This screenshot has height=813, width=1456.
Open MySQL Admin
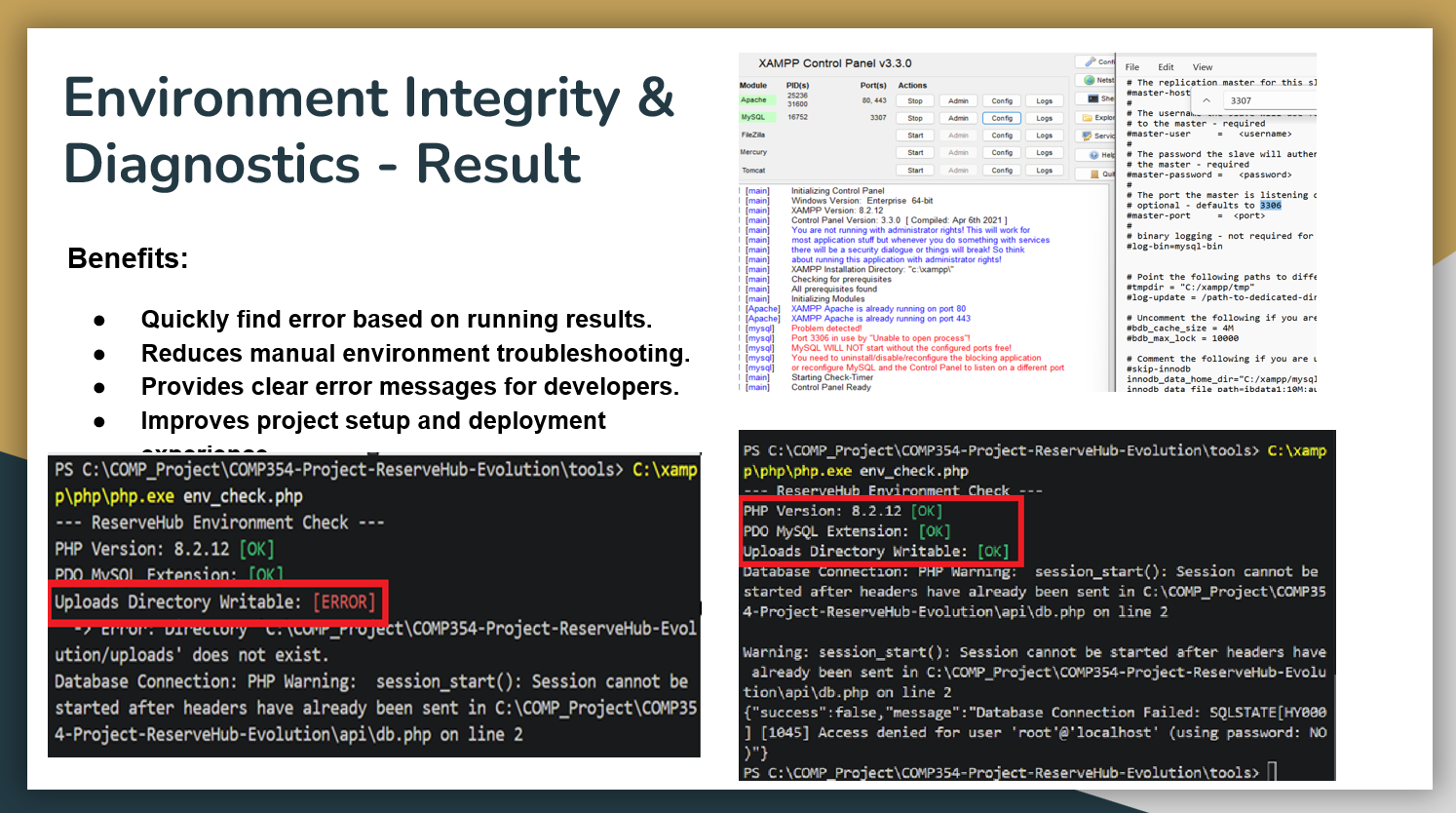pyautogui.click(x=959, y=118)
